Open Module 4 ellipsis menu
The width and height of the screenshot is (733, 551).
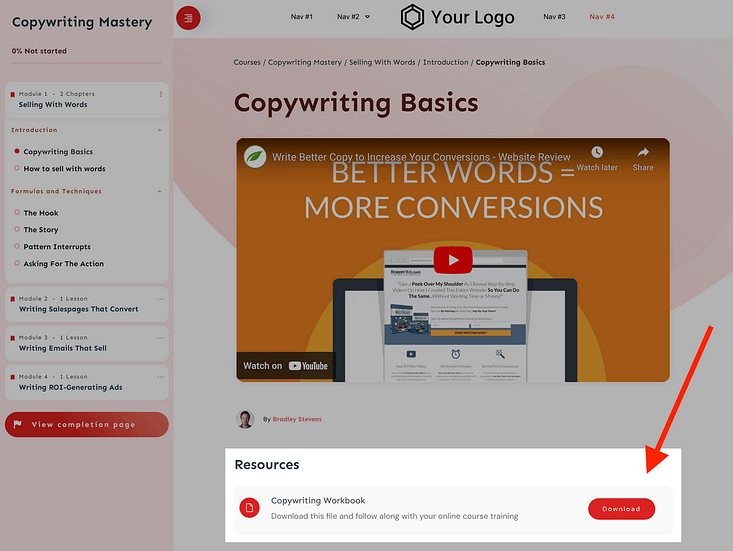160,377
